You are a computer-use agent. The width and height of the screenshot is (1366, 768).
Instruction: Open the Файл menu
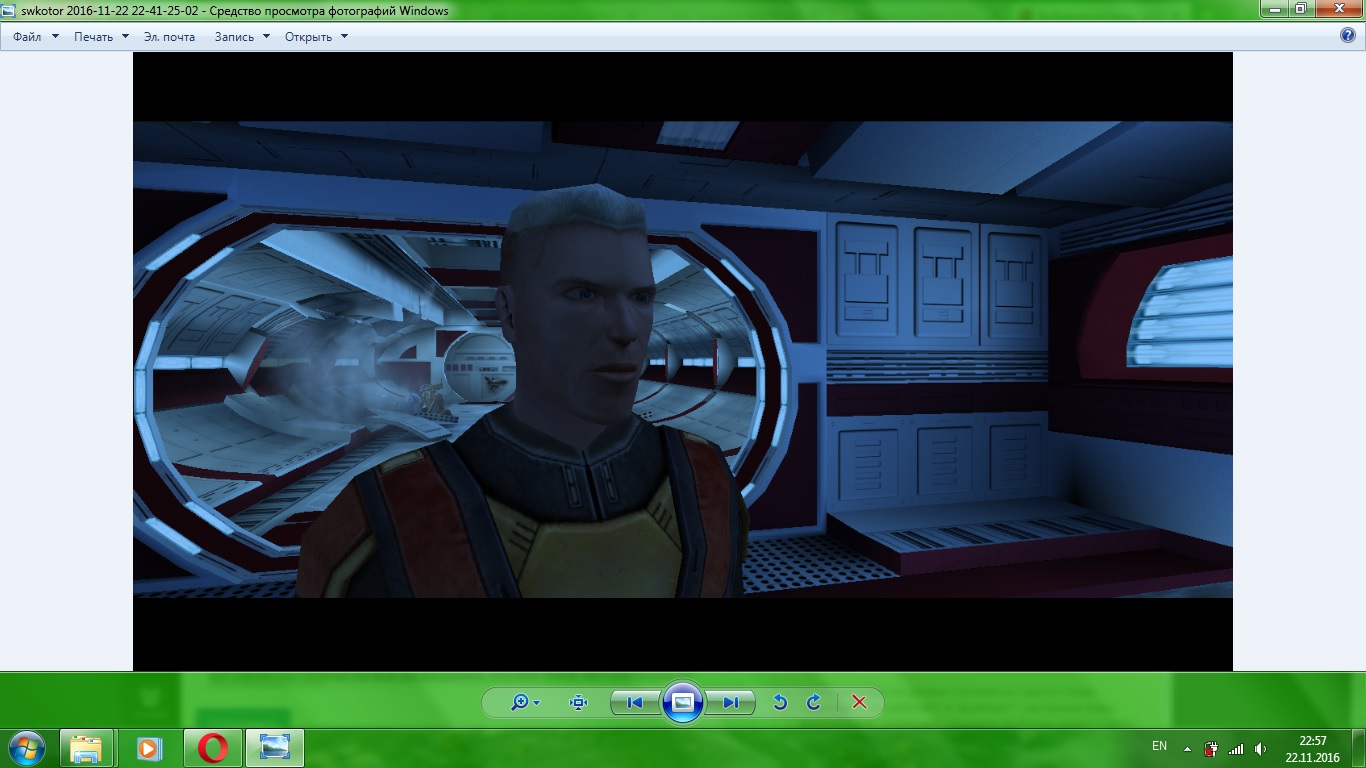tap(36, 37)
